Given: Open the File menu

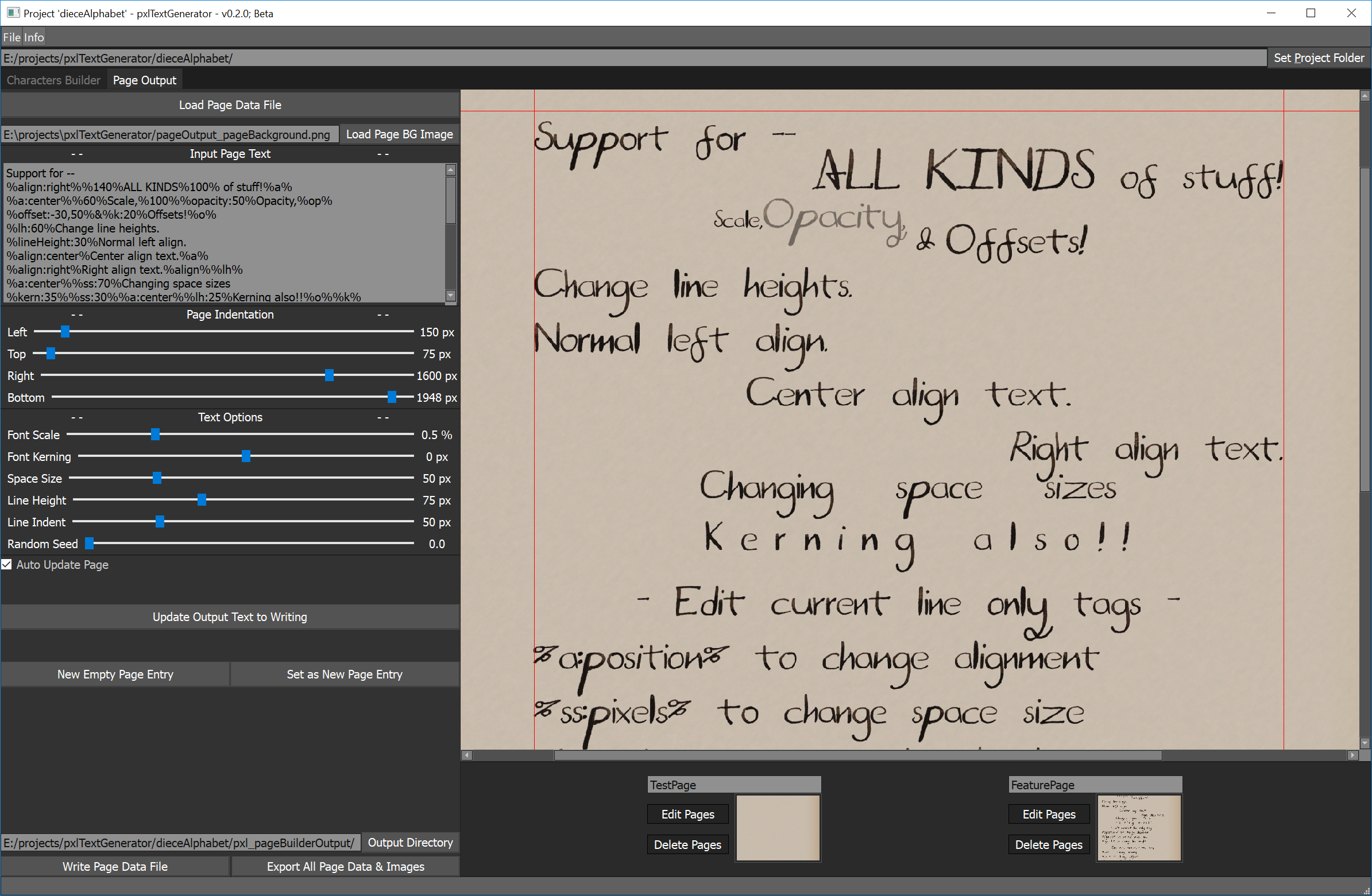Looking at the screenshot, I should 11,37.
